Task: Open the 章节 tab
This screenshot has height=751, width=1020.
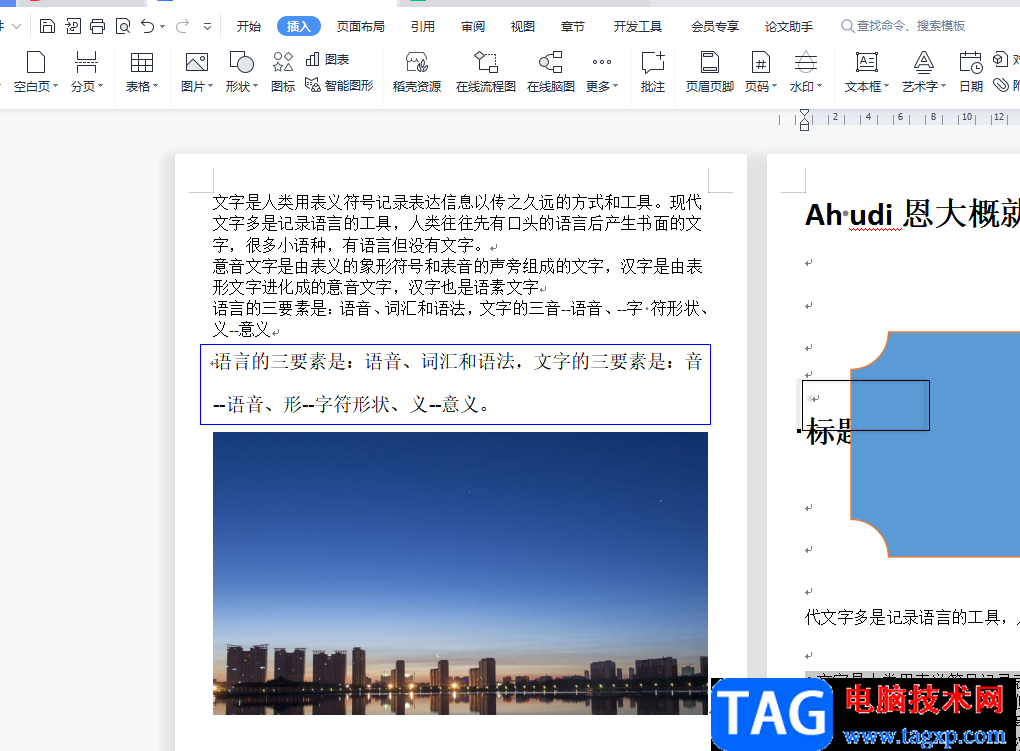Action: [572, 26]
